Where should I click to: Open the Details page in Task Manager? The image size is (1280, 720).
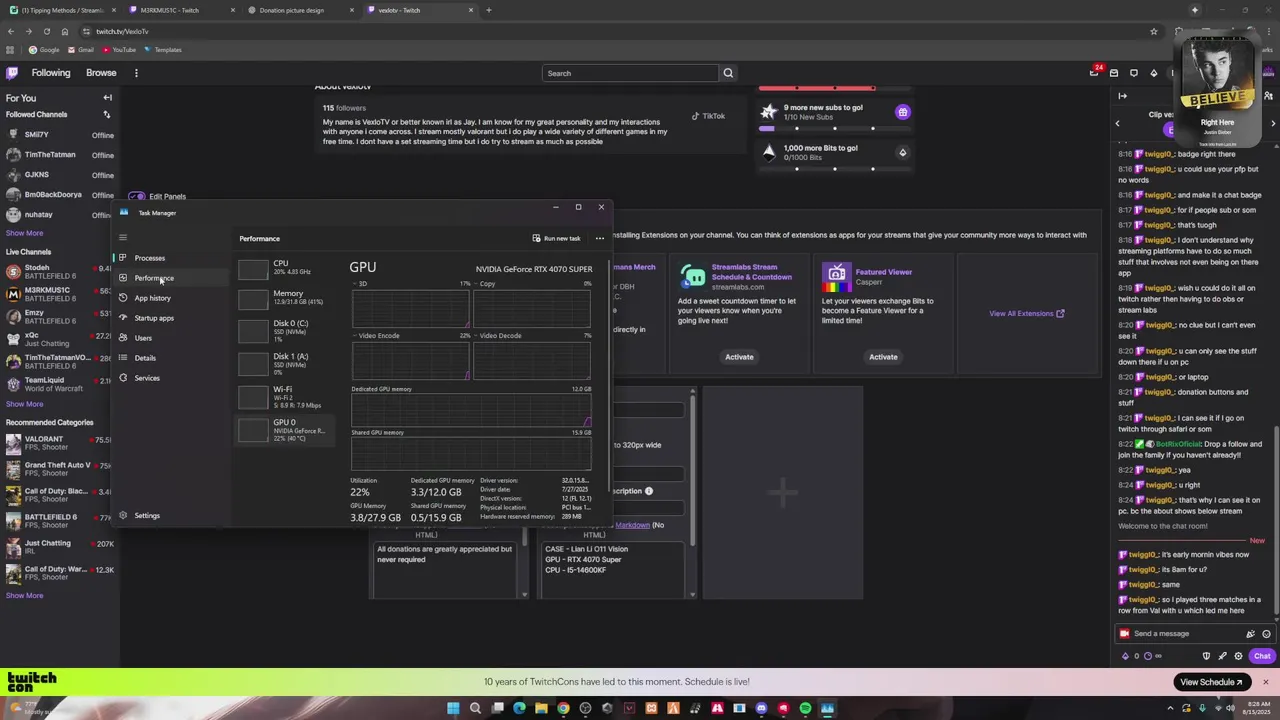(x=145, y=358)
